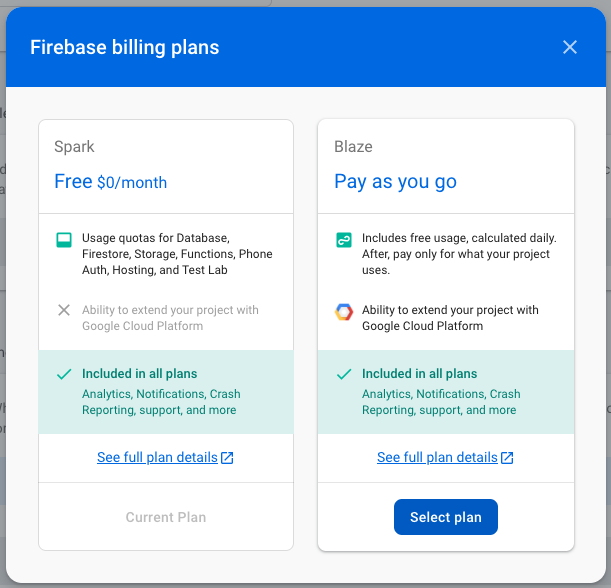The width and height of the screenshot is (611, 588).
Task: Click external-link icon beside Spark plan details
Action: coord(227,457)
